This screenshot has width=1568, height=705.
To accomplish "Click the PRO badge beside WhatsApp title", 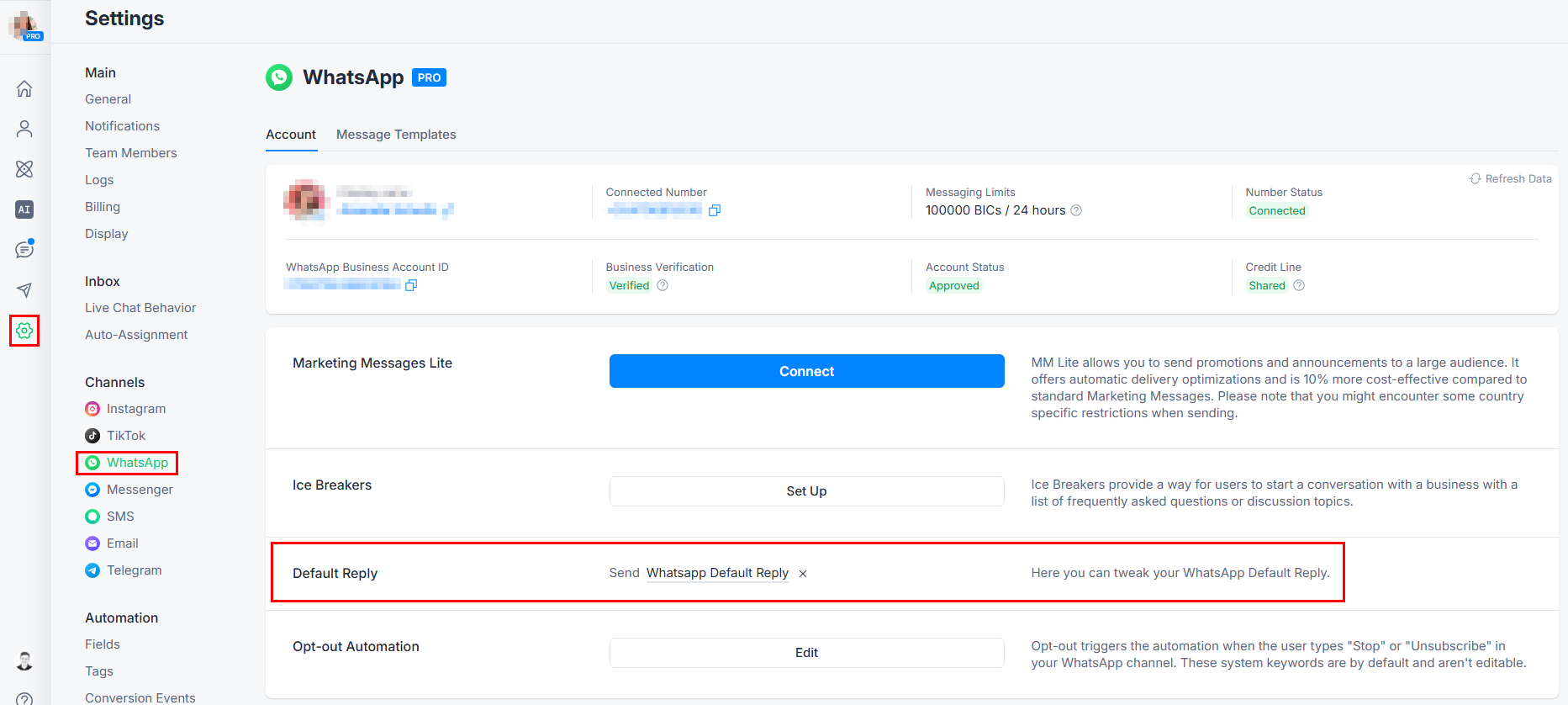I will point(429,77).
